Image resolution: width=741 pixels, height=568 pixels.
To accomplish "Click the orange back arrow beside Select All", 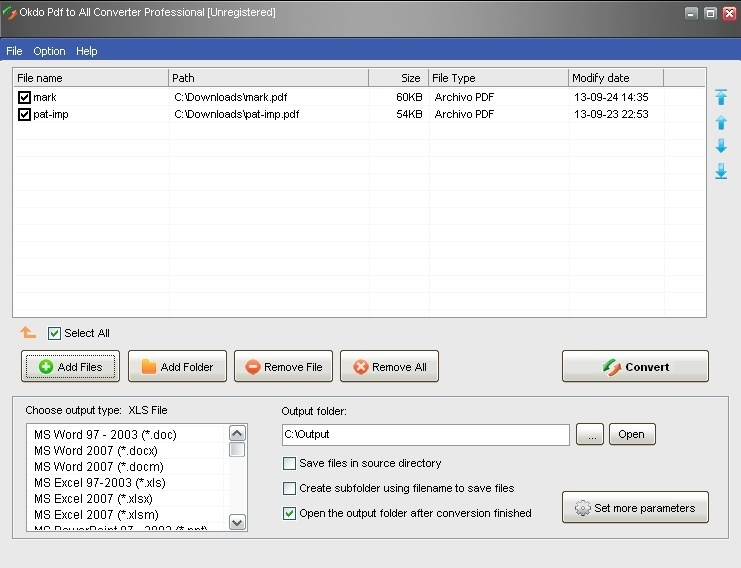I will tap(27, 333).
